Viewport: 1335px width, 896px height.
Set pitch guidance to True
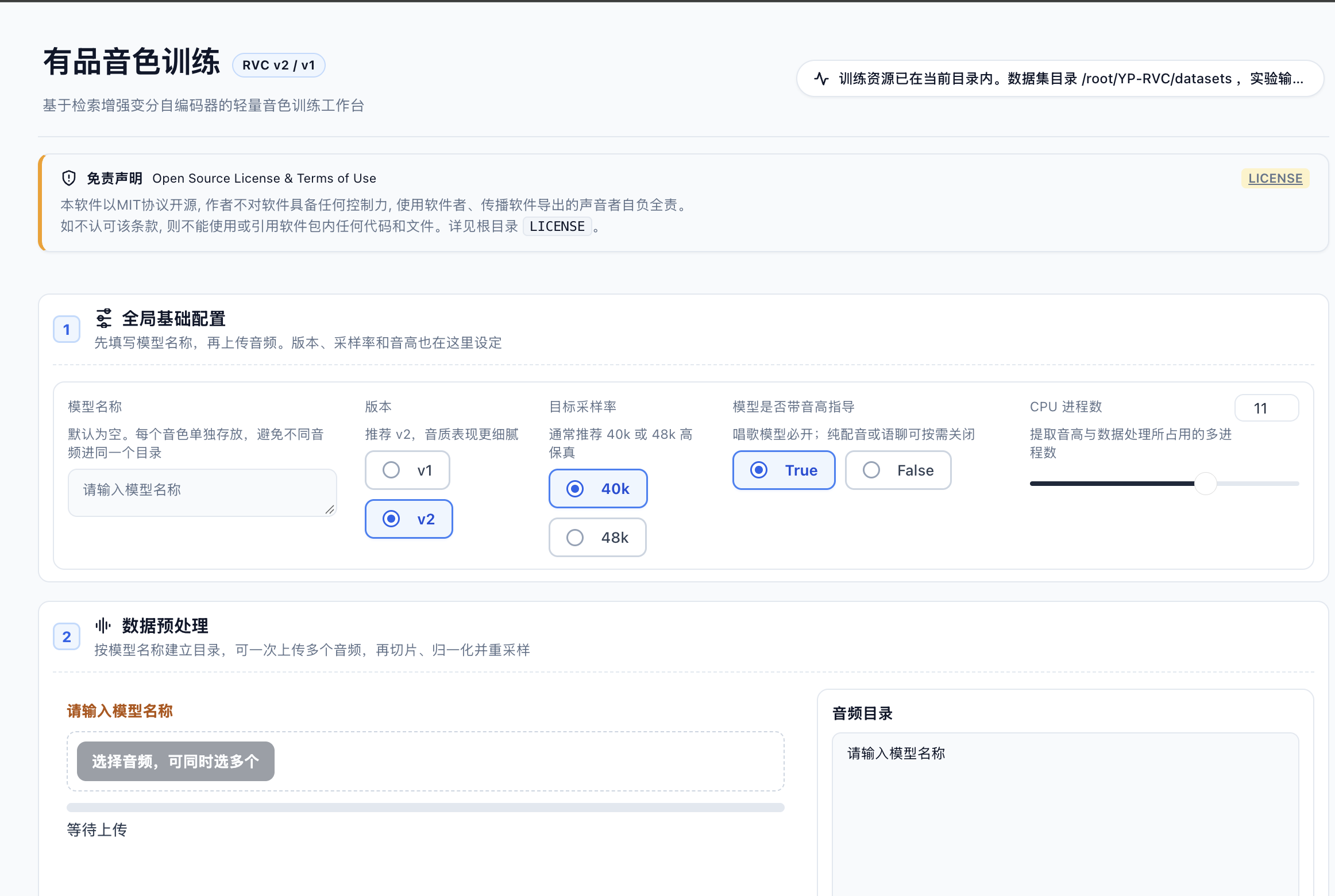pos(784,470)
